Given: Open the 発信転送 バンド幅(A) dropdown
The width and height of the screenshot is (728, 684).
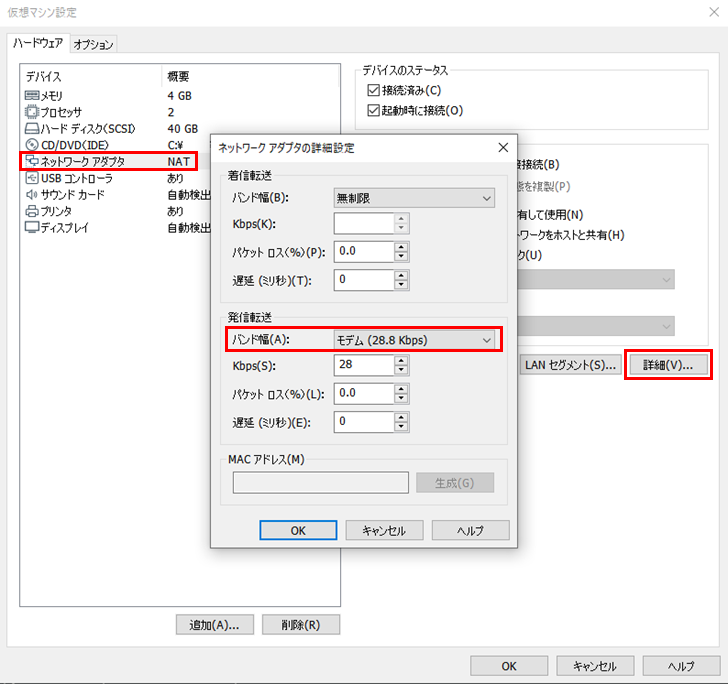Looking at the screenshot, I should 414,340.
